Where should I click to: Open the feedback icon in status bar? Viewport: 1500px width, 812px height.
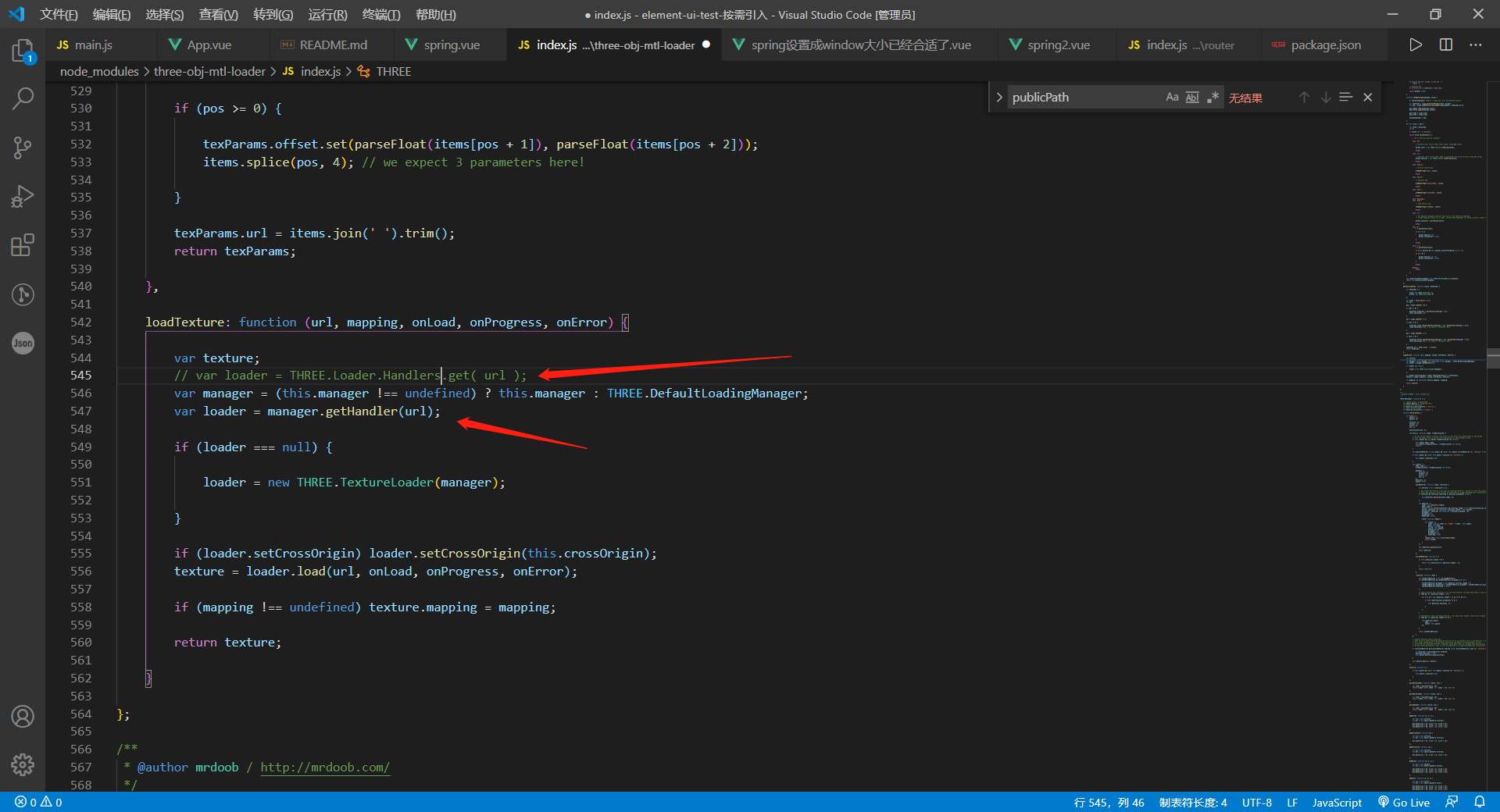[1452, 802]
